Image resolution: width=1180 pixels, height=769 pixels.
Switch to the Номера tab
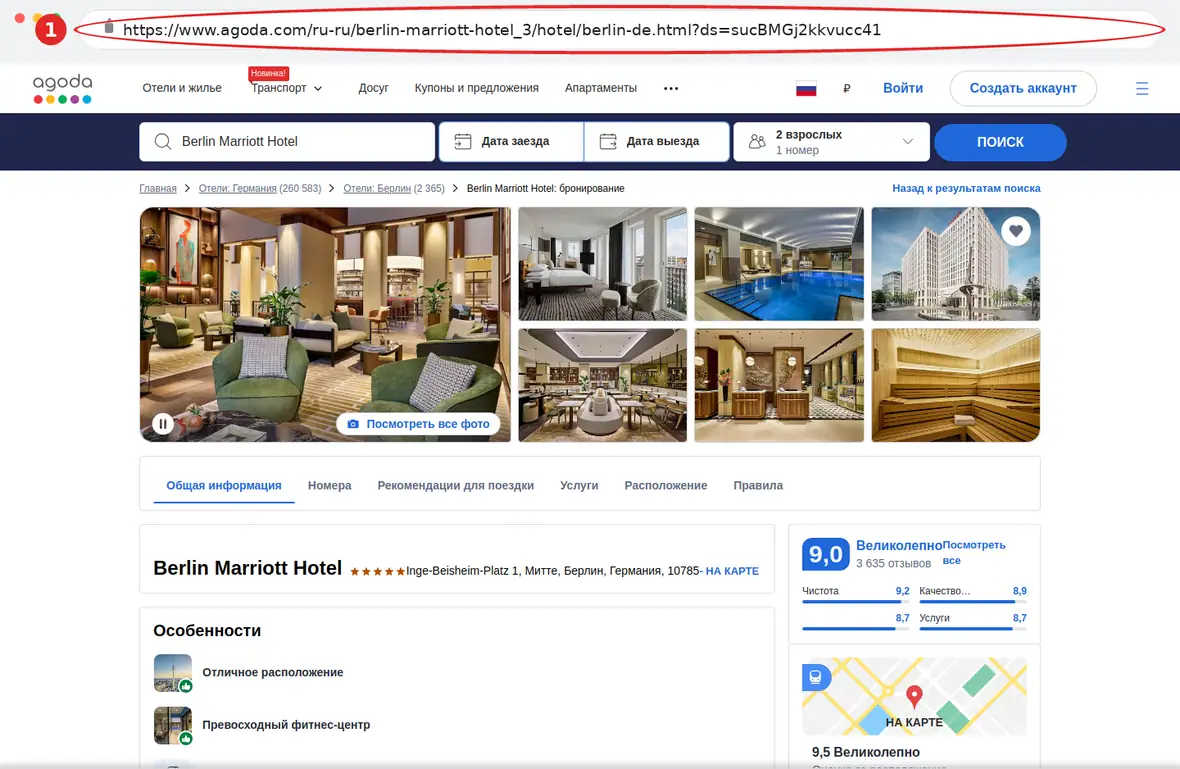click(x=330, y=485)
